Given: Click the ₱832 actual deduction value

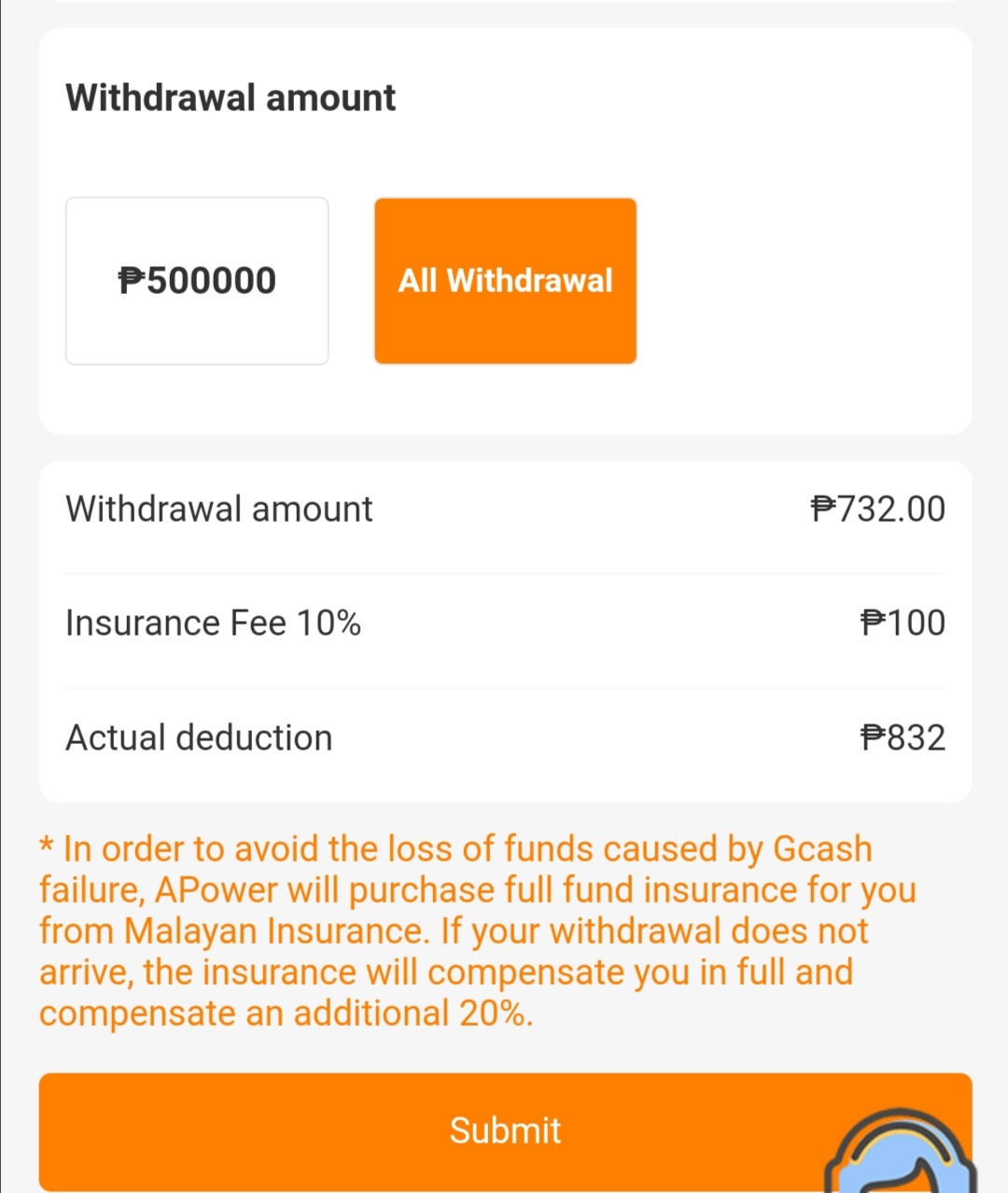Looking at the screenshot, I should pos(903,737).
